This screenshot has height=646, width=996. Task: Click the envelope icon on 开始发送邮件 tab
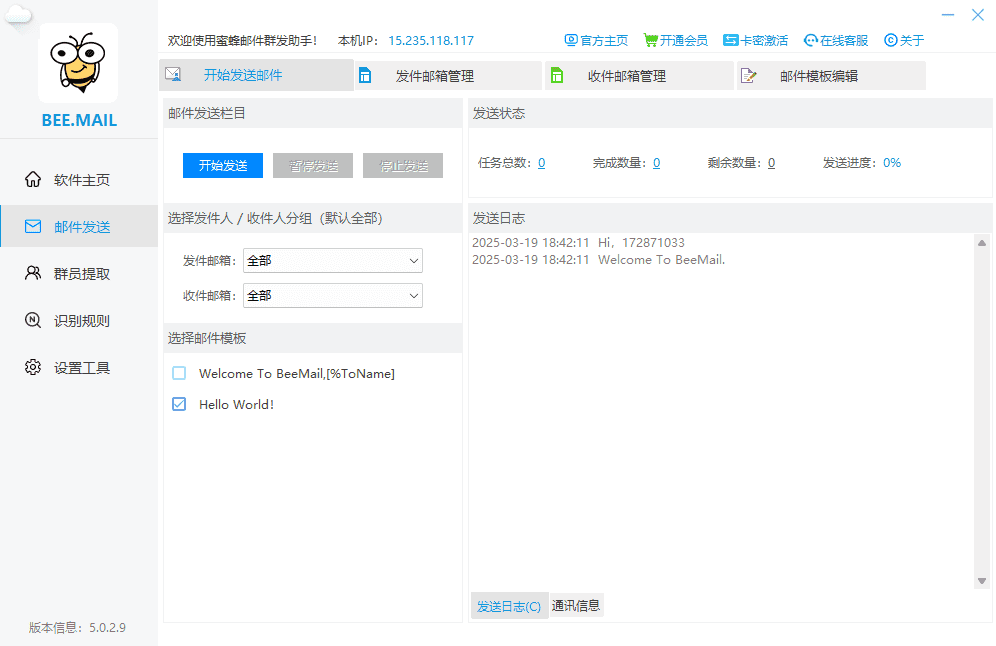(x=173, y=74)
